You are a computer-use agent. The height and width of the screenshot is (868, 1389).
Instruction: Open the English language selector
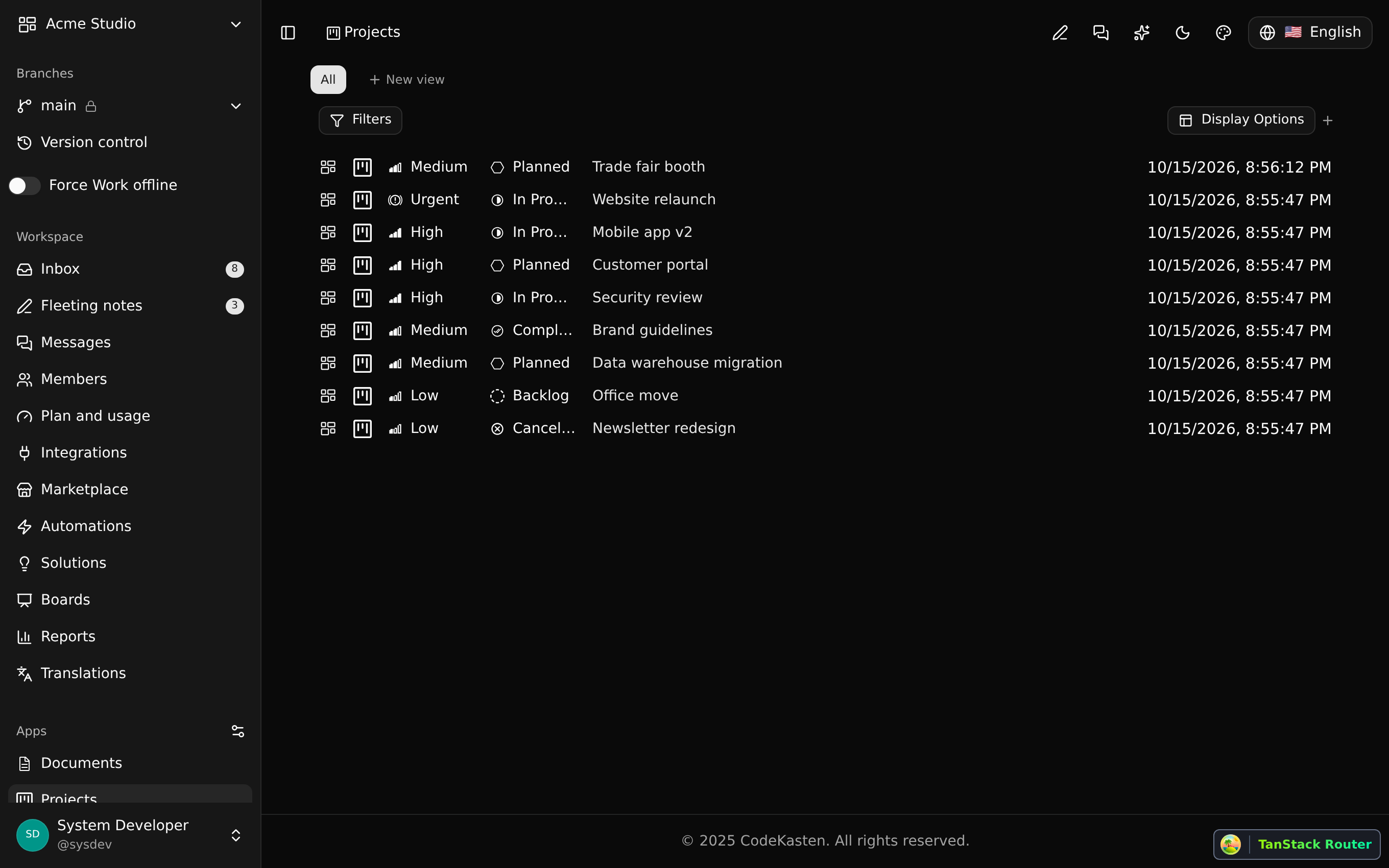coord(1310,33)
